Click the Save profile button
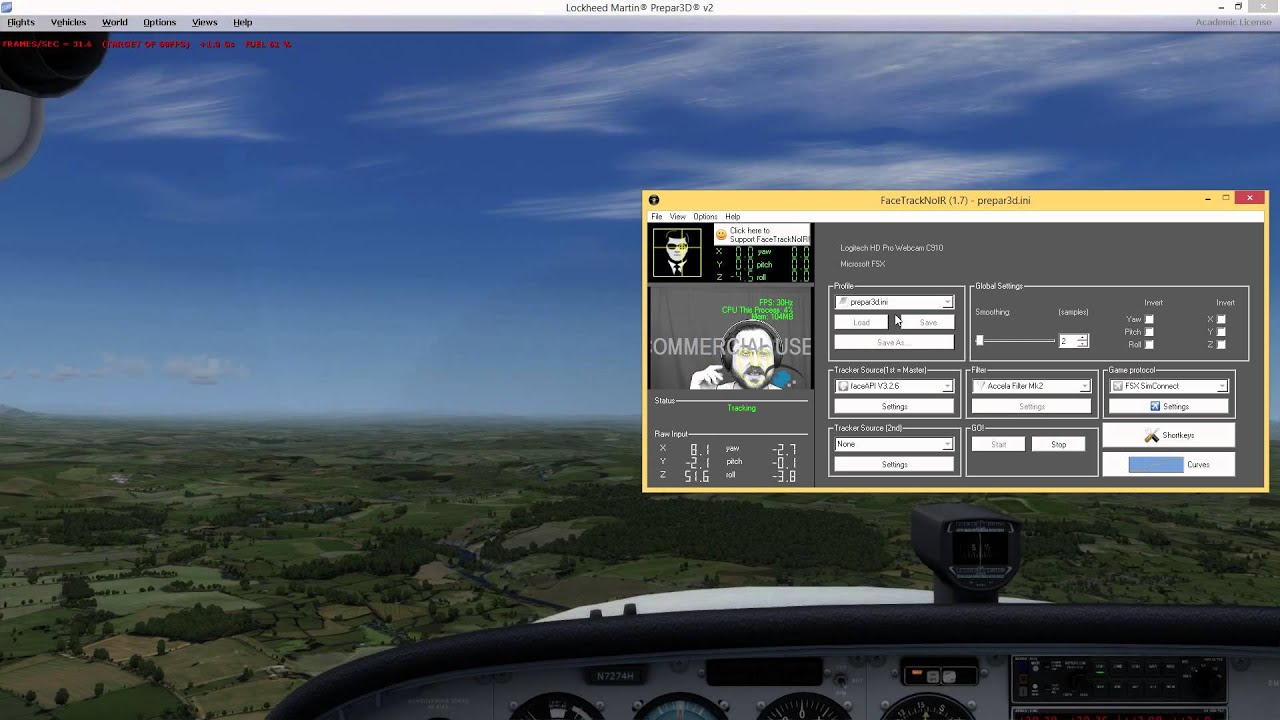1280x720 pixels. pos(928,323)
